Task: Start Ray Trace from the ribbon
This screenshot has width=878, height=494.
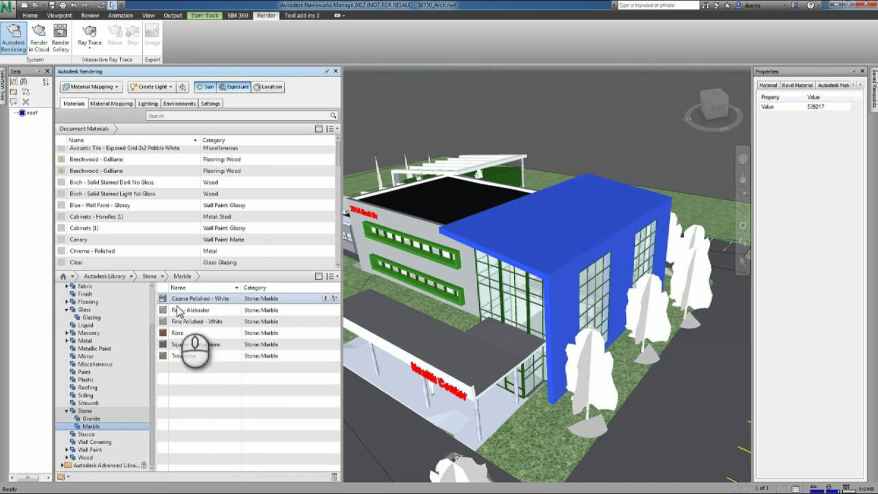Action: (x=88, y=36)
